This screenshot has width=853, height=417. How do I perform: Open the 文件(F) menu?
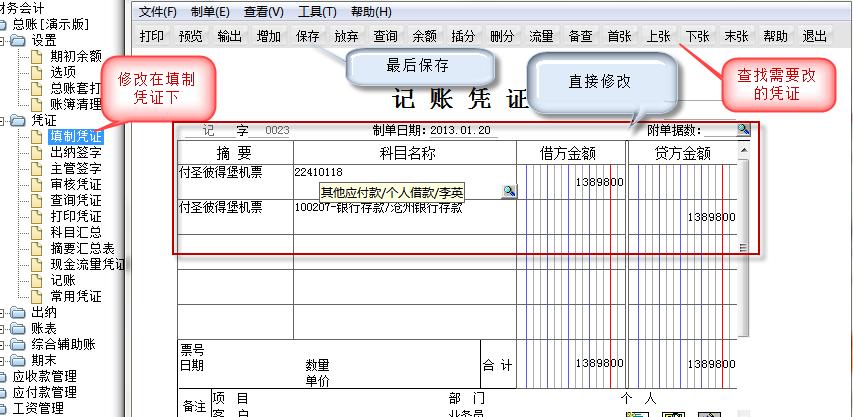pyautogui.click(x=157, y=12)
